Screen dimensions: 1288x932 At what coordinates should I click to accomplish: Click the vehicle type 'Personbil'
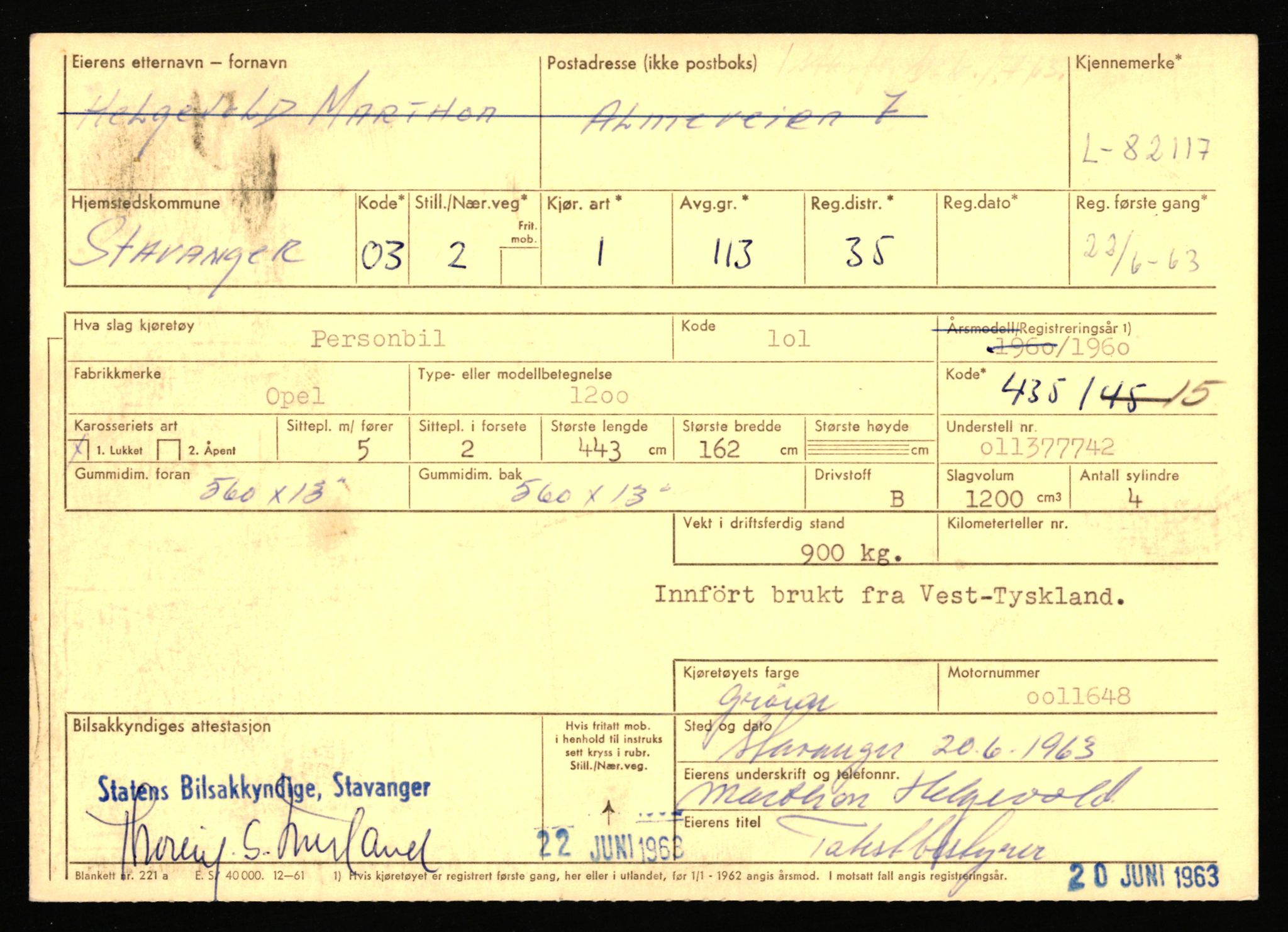[x=378, y=339]
